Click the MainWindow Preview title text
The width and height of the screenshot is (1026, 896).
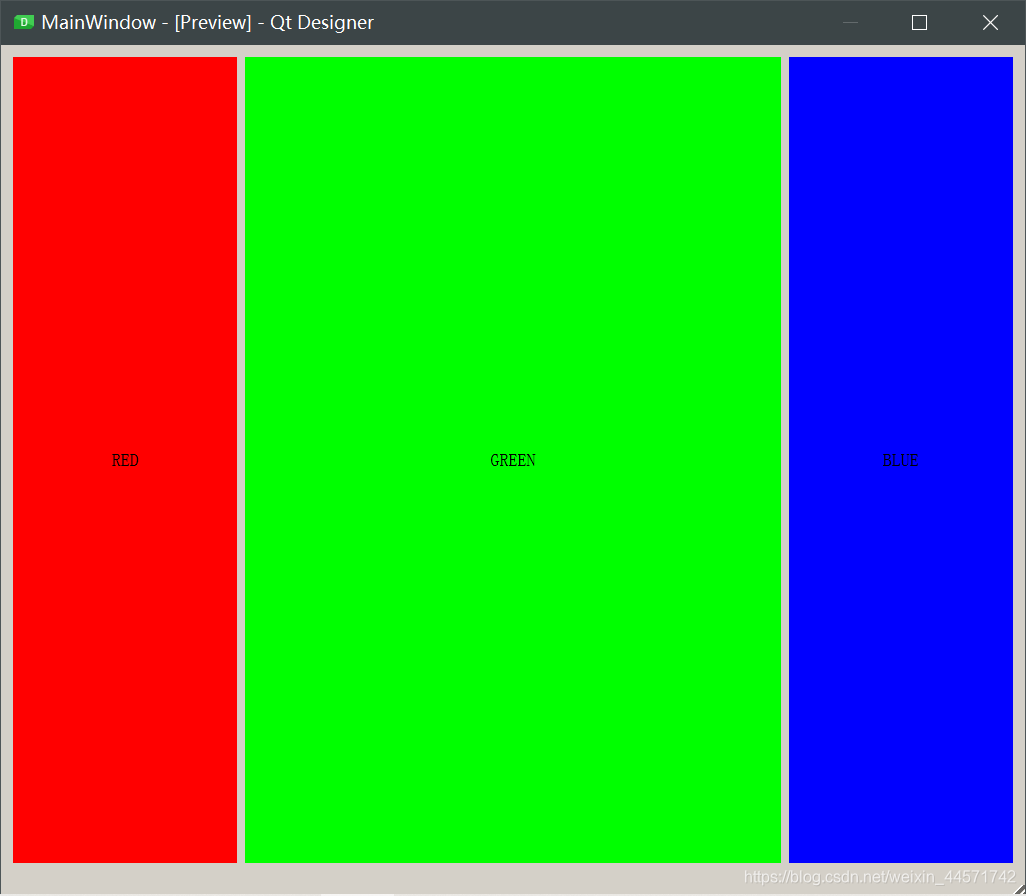click(207, 22)
